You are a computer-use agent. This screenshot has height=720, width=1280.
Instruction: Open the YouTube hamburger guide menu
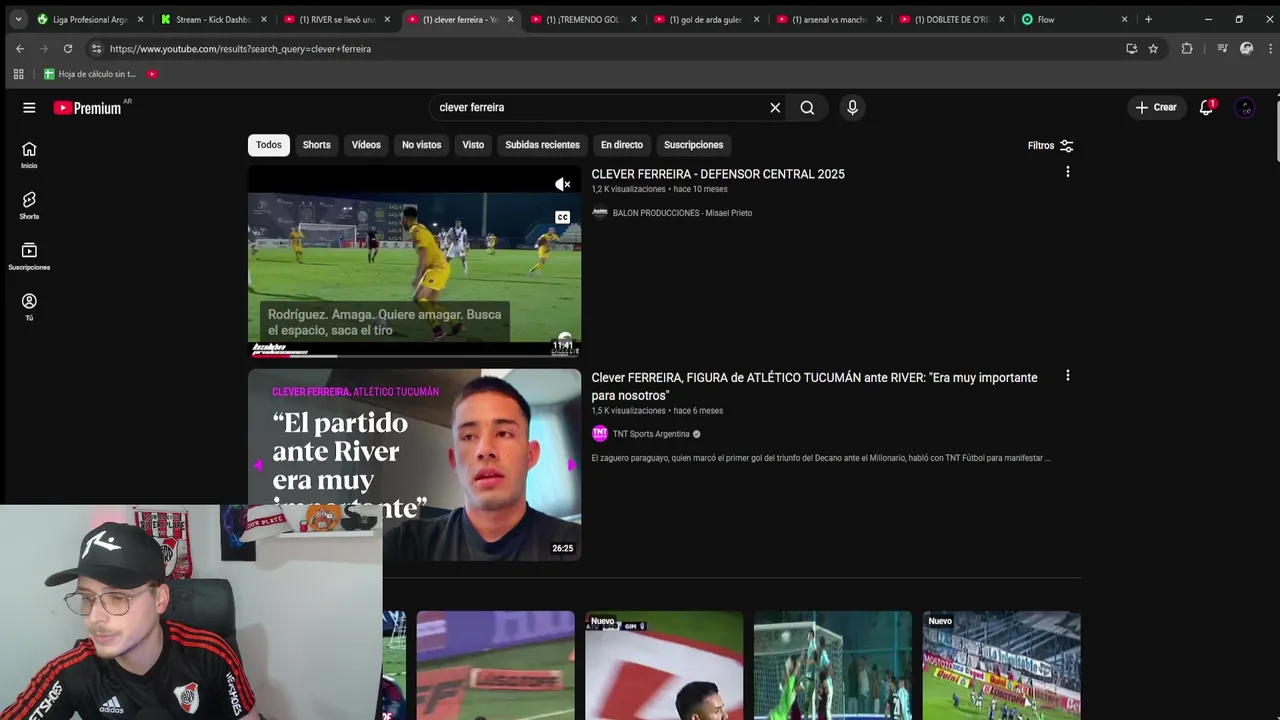tap(29, 108)
